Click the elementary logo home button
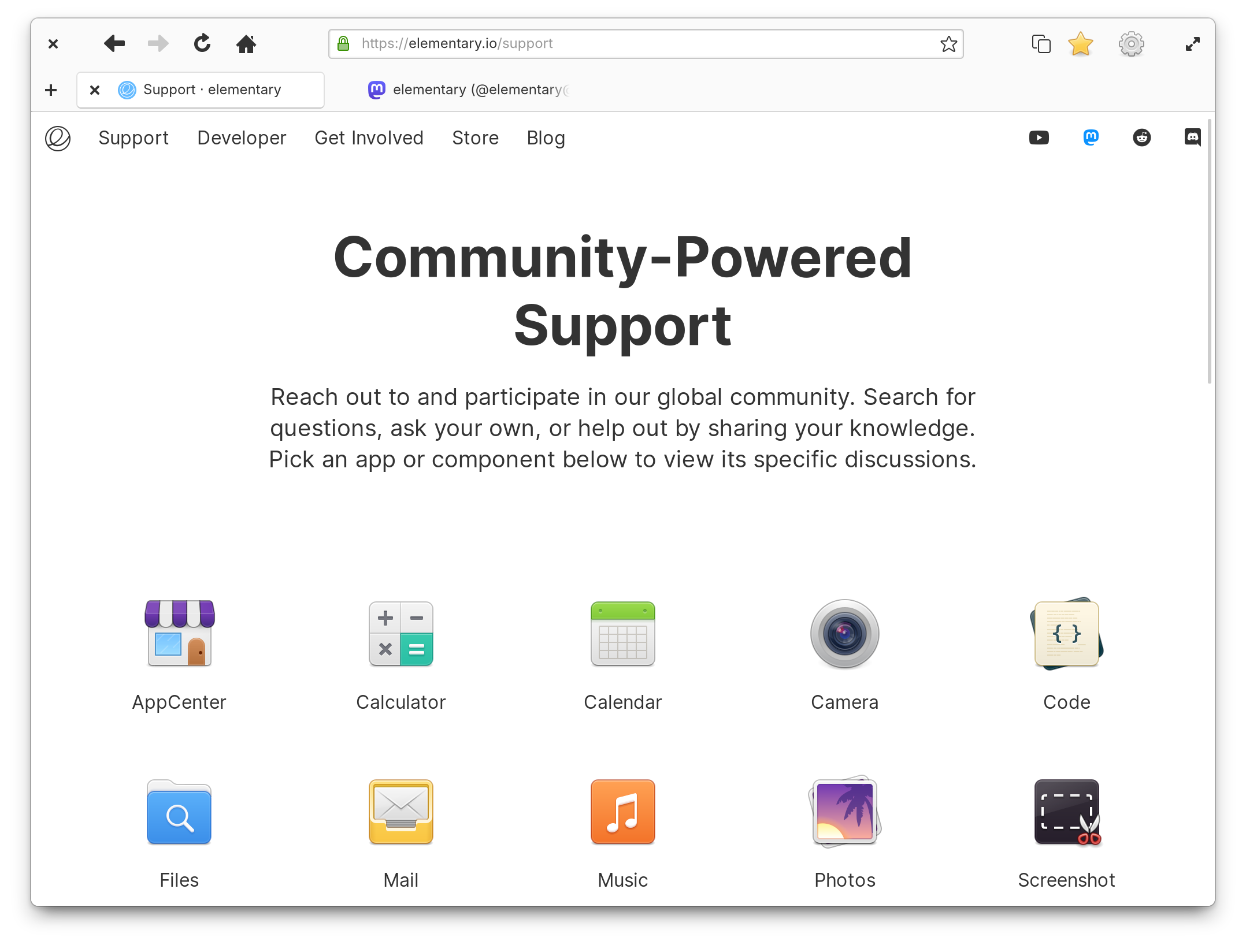Screen dimensions: 1246x952 (58, 138)
